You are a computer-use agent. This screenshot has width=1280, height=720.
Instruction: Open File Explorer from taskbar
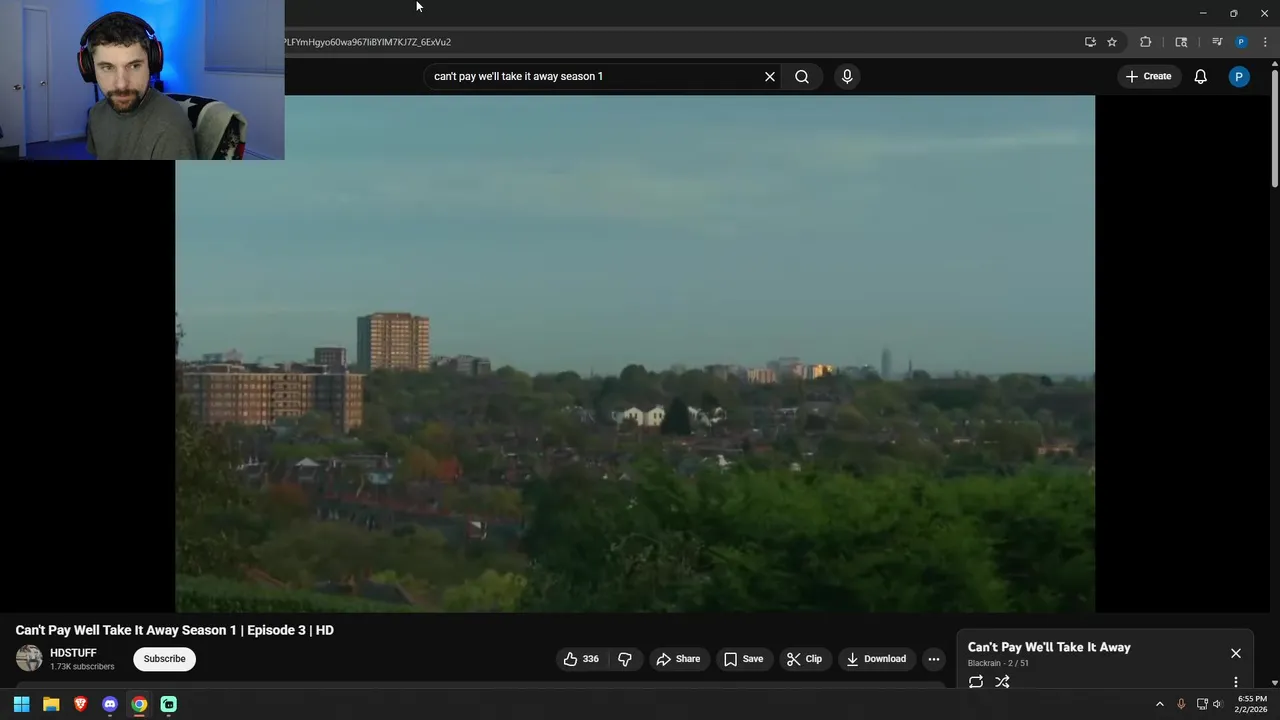(51, 704)
